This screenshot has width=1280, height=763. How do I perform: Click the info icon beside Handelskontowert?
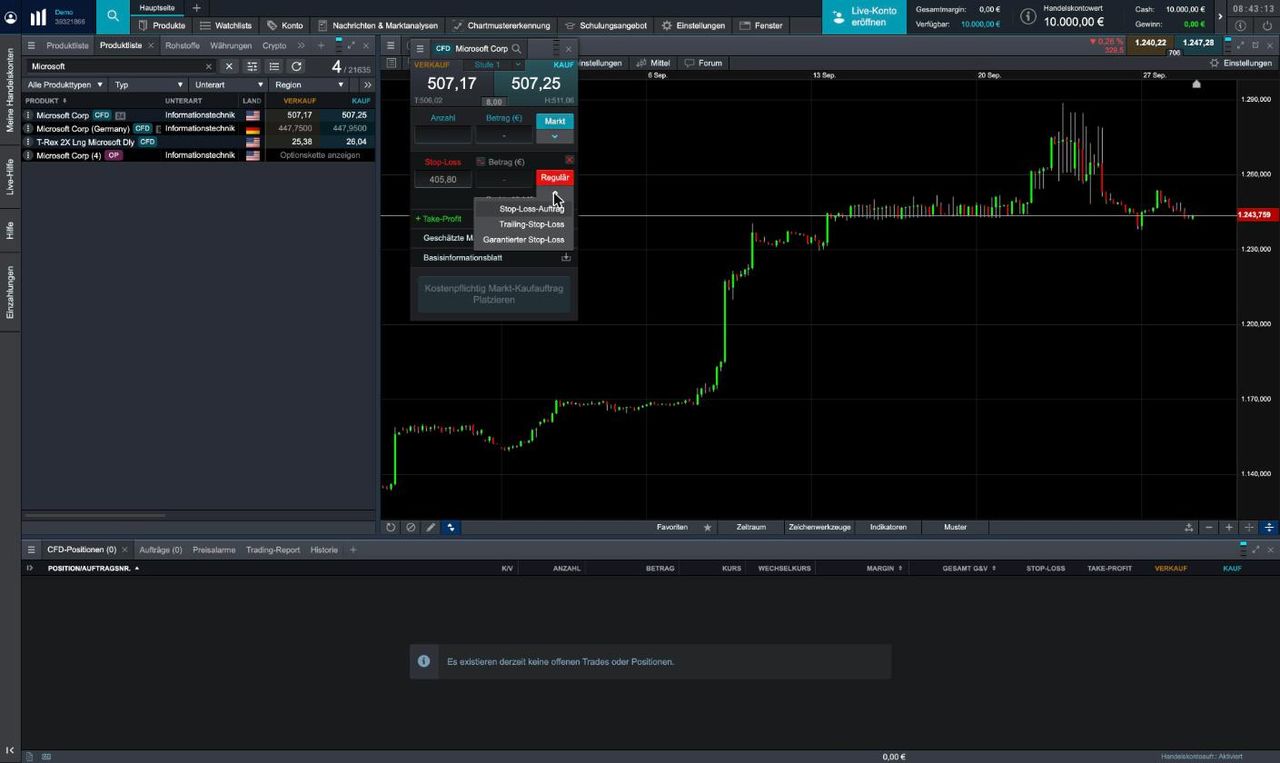[1028, 17]
